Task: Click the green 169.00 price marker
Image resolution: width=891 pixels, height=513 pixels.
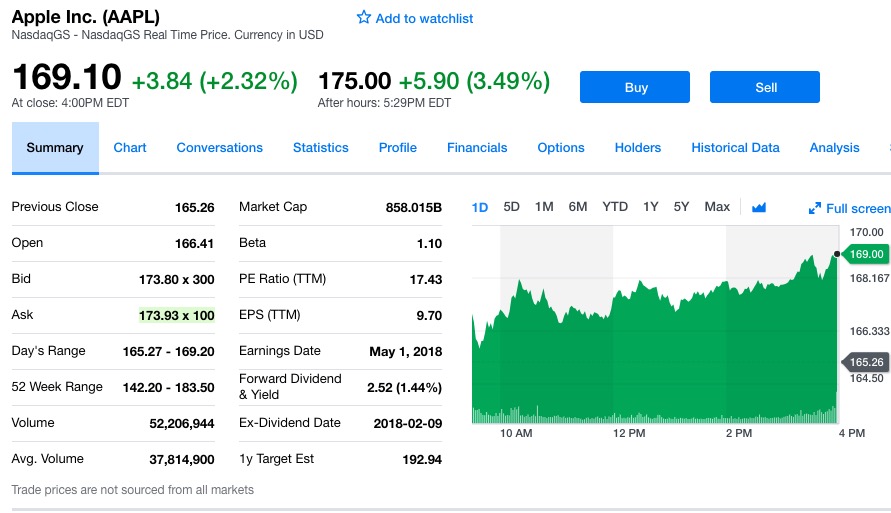Action: click(x=864, y=254)
